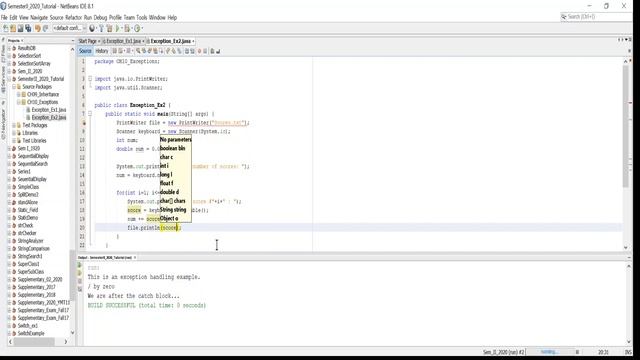This screenshot has width=640, height=360.
Task: Expand the Test Packages node
Action: point(13,125)
